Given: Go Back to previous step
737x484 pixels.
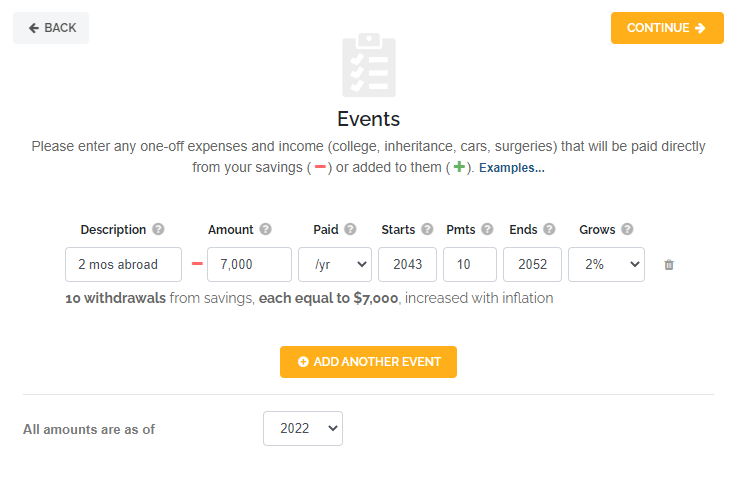Looking at the screenshot, I should pyautogui.click(x=51, y=28).
